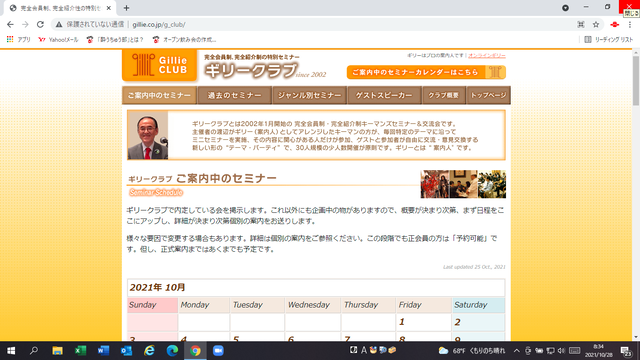Image resolution: width=640 pixels, height=360 pixels.
Task: Click the Wednesday column header
Action: [x=312, y=305]
